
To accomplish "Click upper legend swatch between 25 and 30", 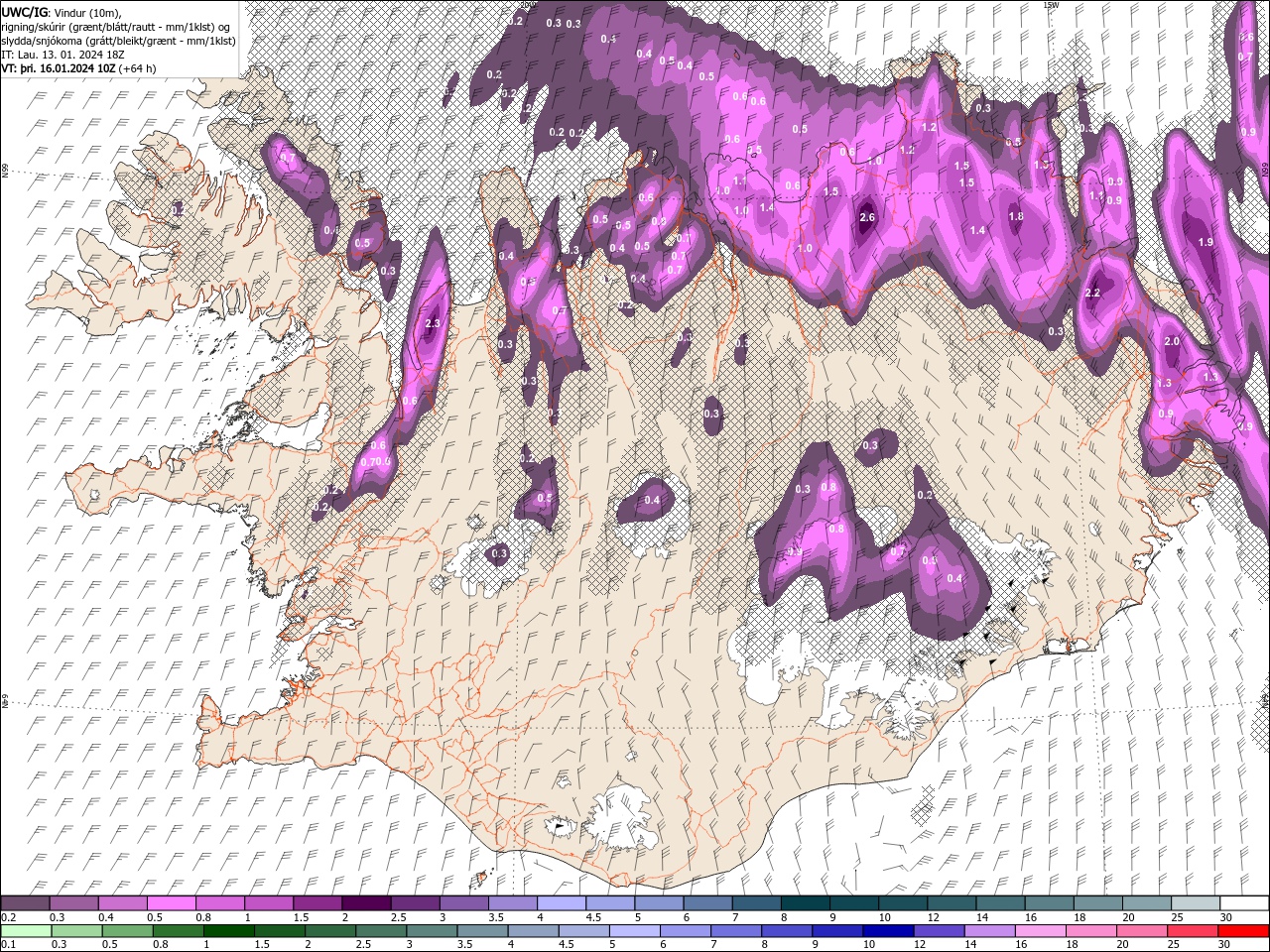I will pos(1196,903).
